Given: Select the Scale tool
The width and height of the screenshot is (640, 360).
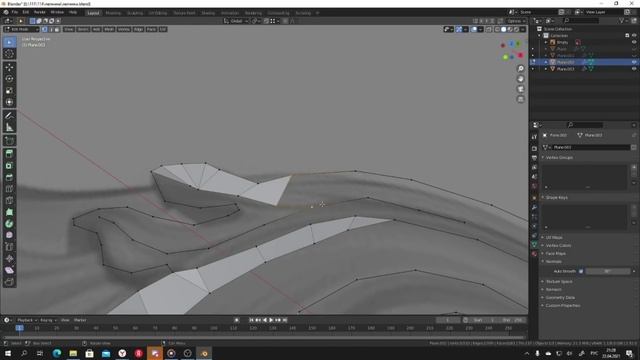Looking at the screenshot, I should pyautogui.click(x=9, y=90).
